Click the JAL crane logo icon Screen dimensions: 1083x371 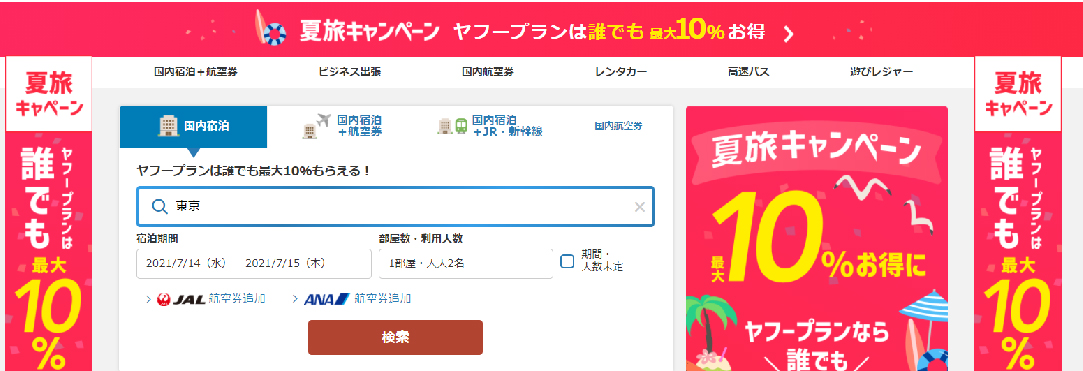click(x=164, y=300)
